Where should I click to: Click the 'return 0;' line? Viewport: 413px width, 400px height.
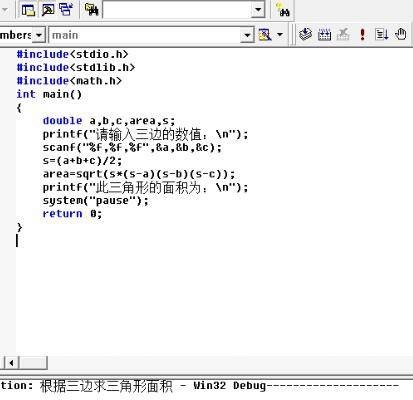click(72, 214)
